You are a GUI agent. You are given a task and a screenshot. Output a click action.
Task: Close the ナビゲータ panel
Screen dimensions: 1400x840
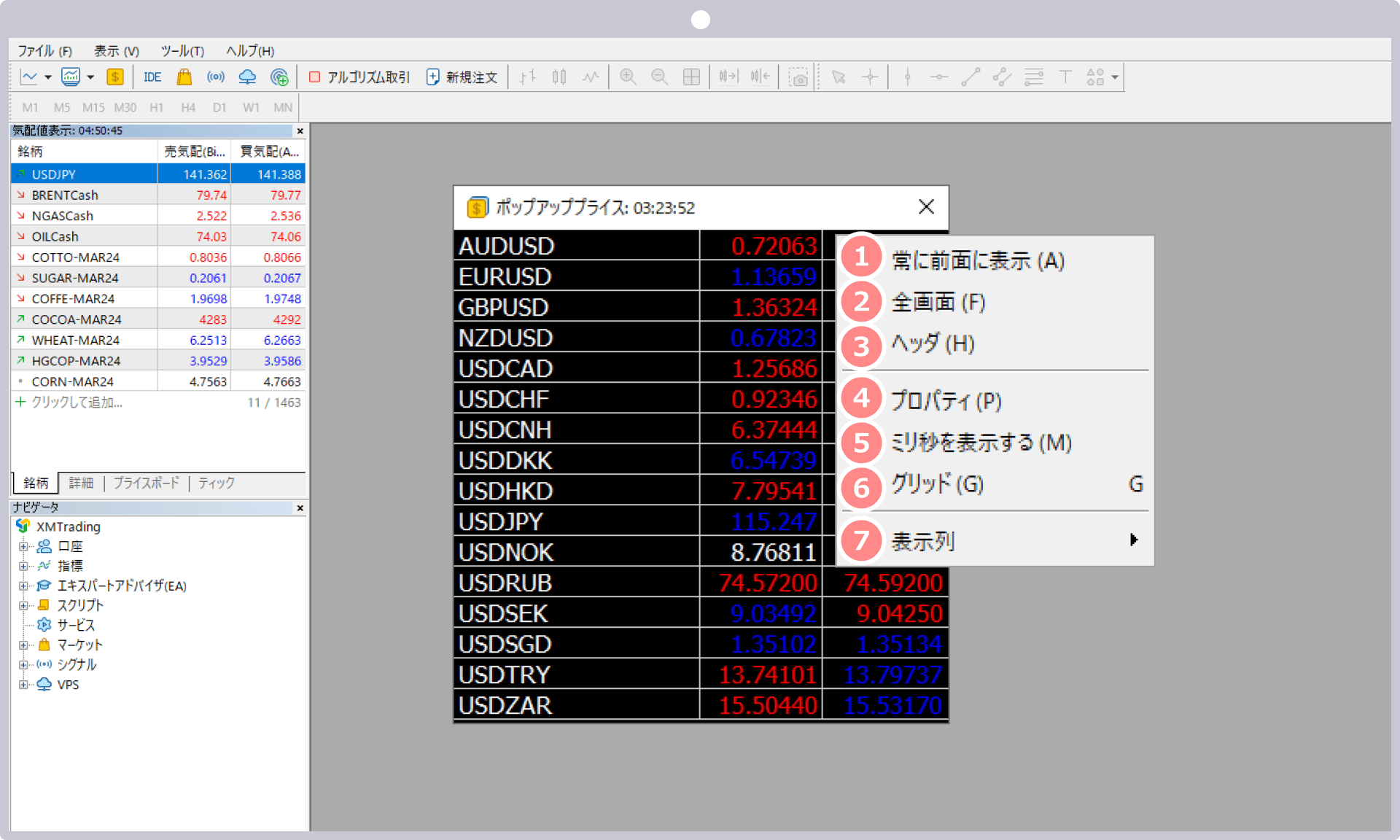(300, 507)
